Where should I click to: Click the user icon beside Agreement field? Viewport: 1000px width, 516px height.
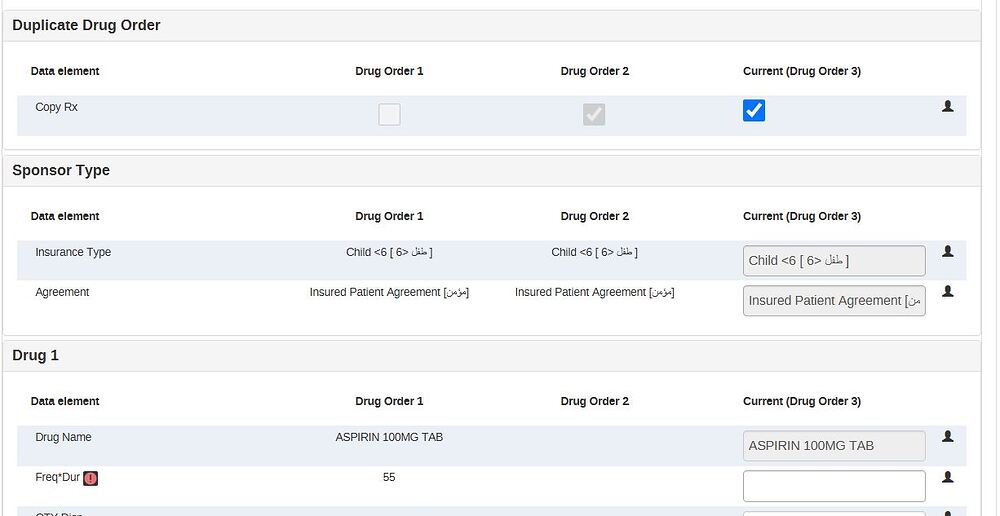pos(948,292)
